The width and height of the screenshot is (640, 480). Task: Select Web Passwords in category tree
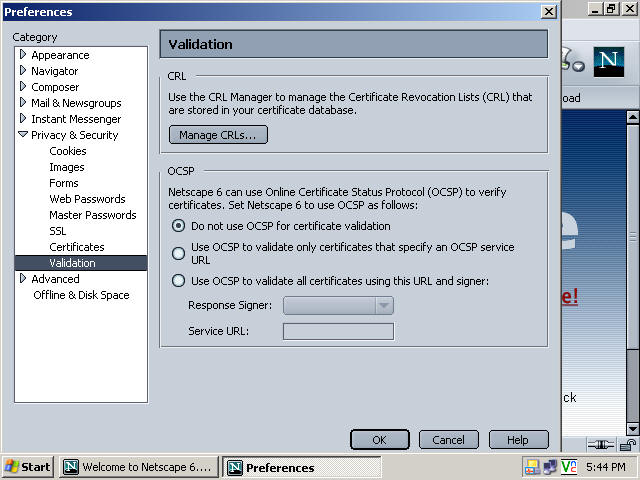pyautogui.click(x=87, y=199)
